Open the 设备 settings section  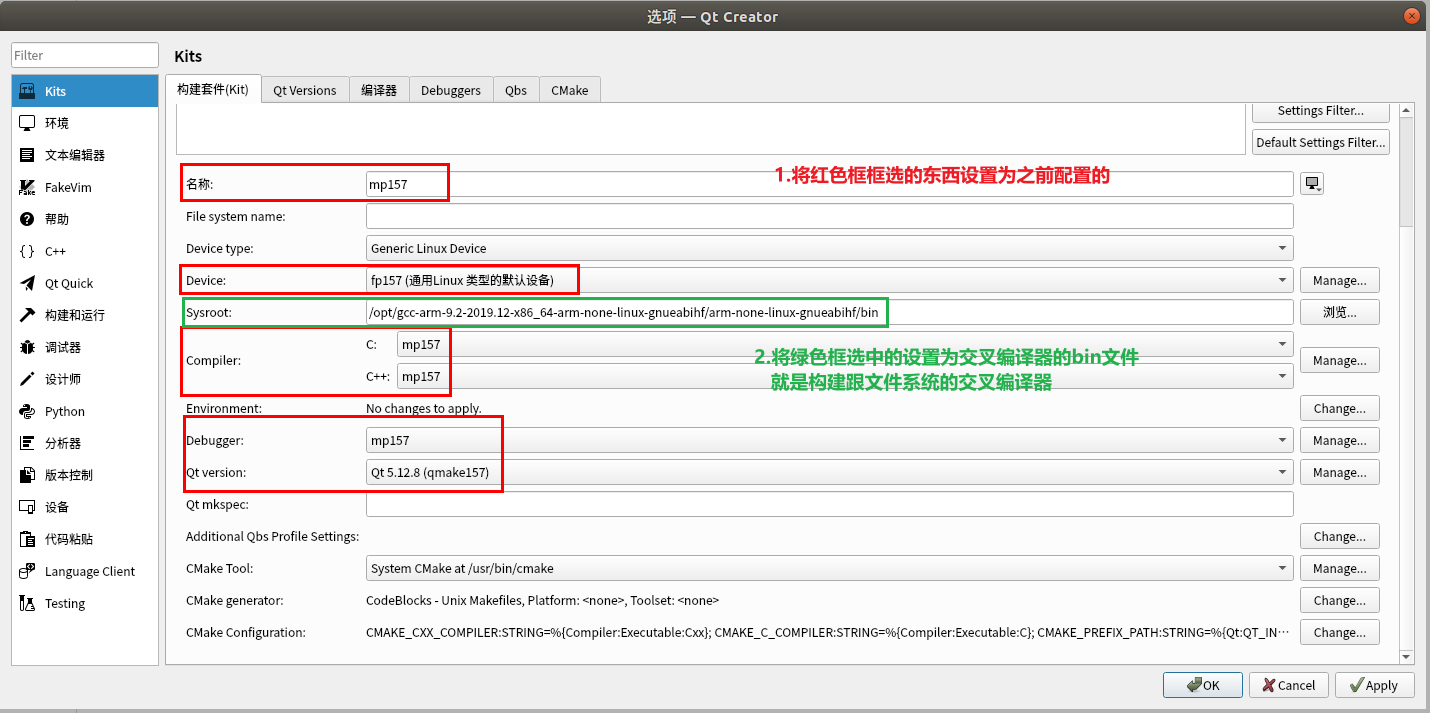point(55,507)
